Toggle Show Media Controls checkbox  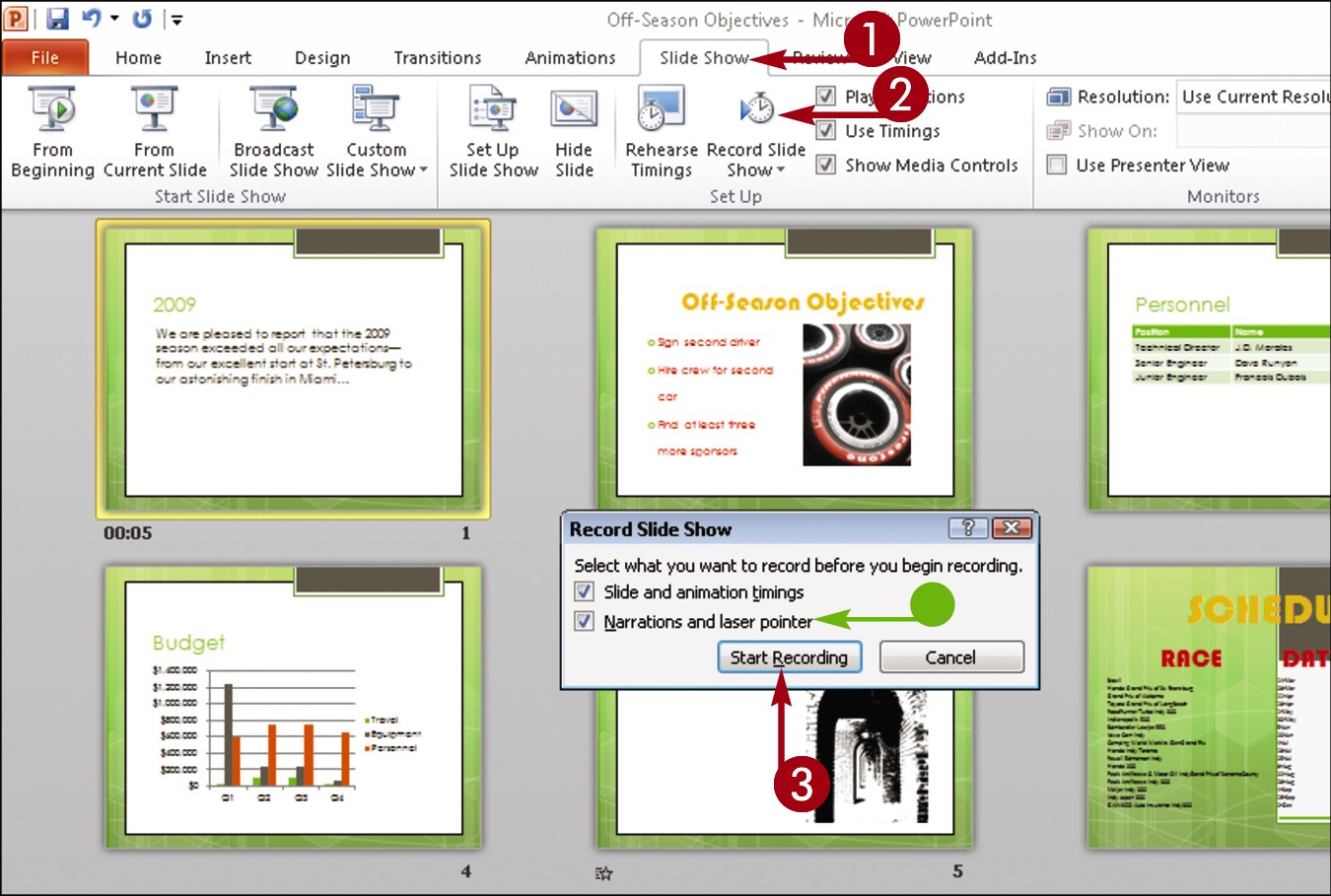[x=826, y=165]
